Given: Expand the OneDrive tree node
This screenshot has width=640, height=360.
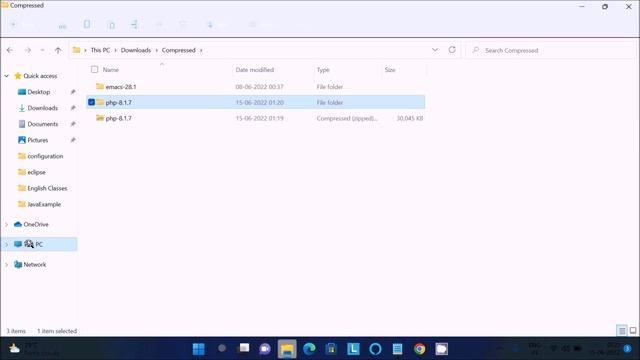Looking at the screenshot, I should coord(7,224).
